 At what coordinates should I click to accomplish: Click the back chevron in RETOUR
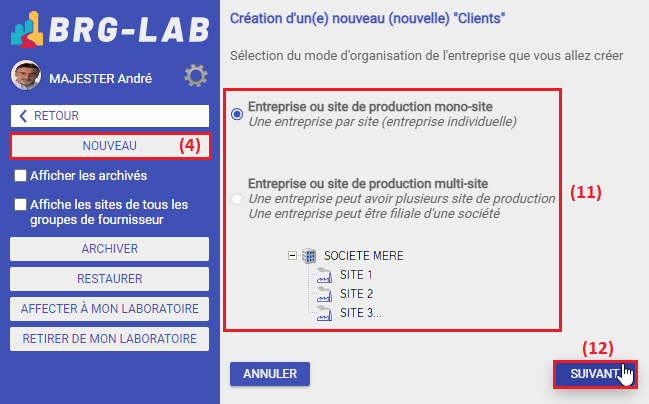[23, 116]
